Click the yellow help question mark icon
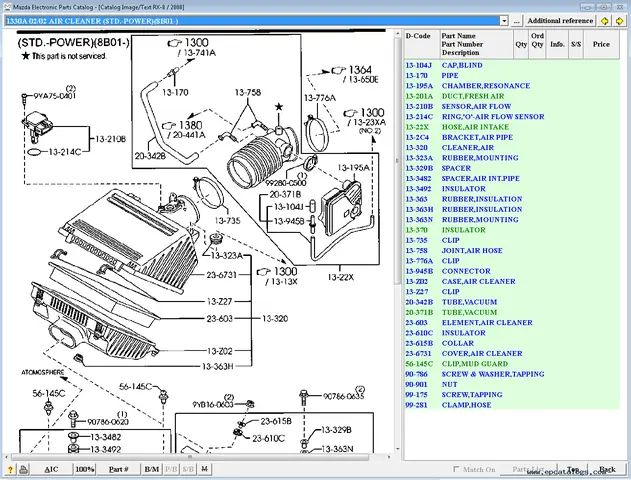This screenshot has width=631, height=480. pyautogui.click(x=11, y=469)
